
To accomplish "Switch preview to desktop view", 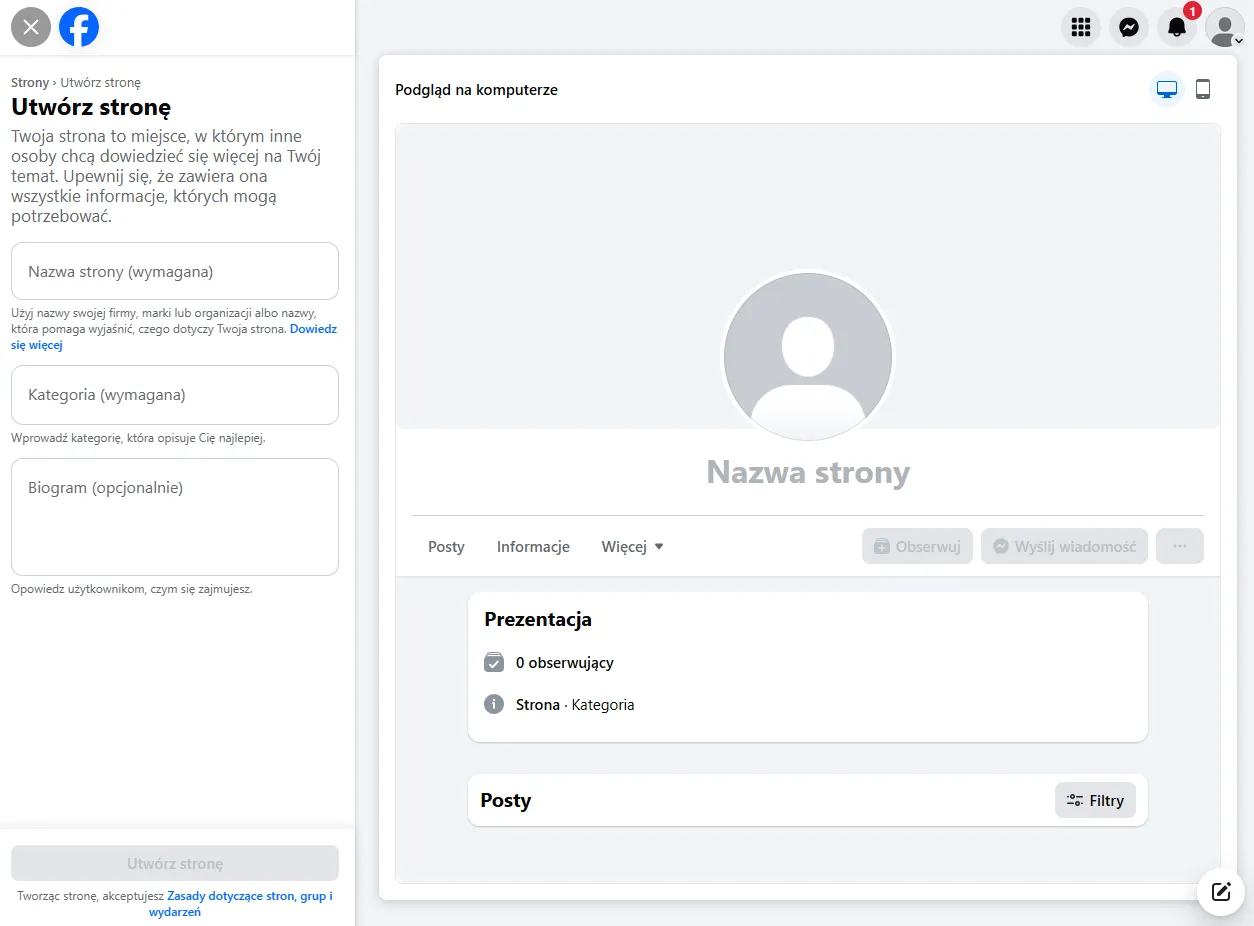I will [x=1166, y=89].
